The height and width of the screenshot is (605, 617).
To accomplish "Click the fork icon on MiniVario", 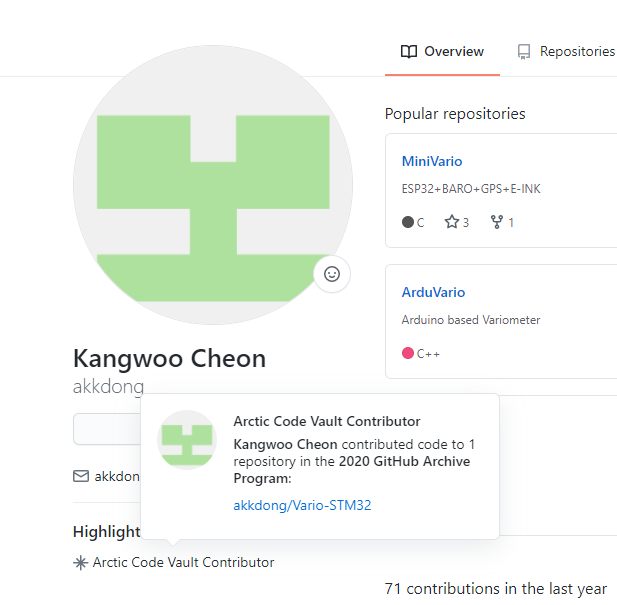I will [x=495, y=222].
